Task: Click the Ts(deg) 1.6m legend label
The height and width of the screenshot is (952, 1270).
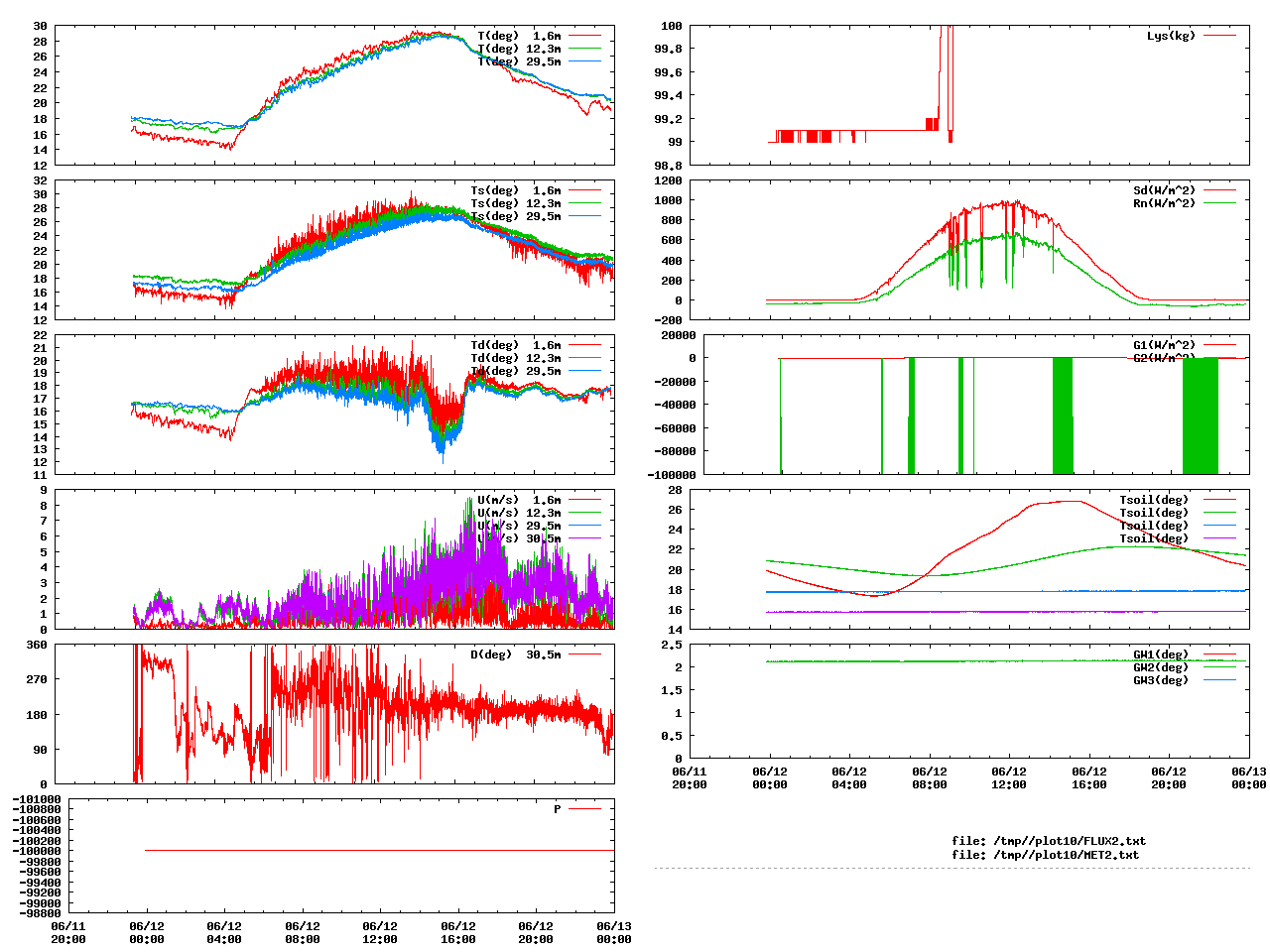Action: [516, 190]
